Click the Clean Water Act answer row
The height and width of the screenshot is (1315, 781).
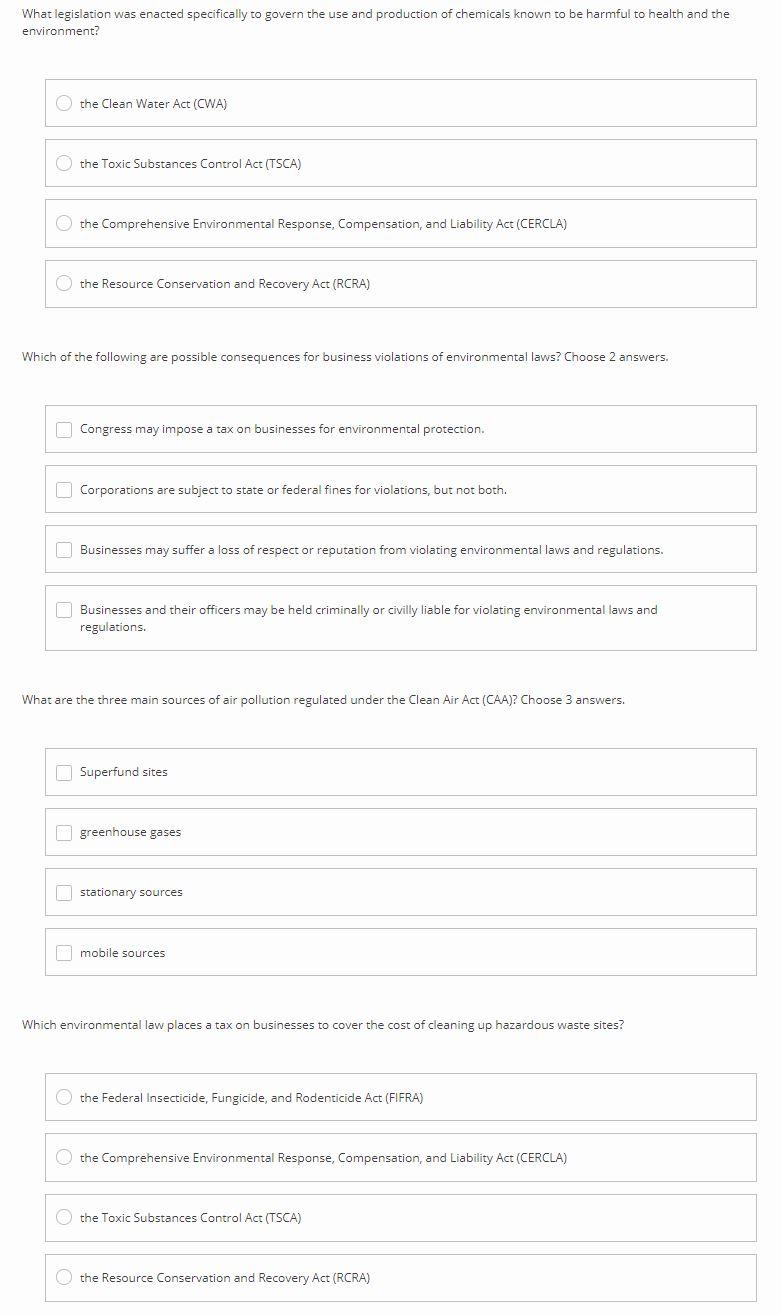coord(400,103)
